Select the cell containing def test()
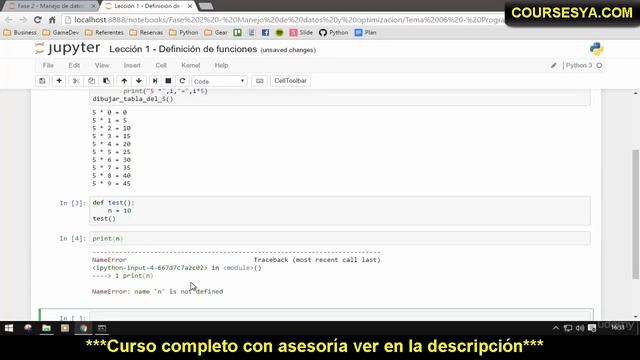This screenshot has height=360, width=640. click(x=340, y=211)
